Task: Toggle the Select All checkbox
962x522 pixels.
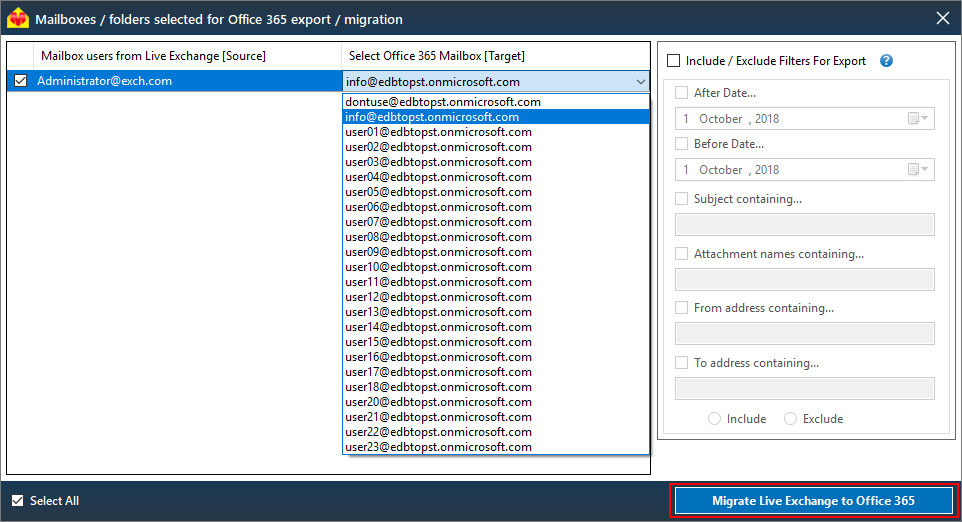Action: pos(18,501)
